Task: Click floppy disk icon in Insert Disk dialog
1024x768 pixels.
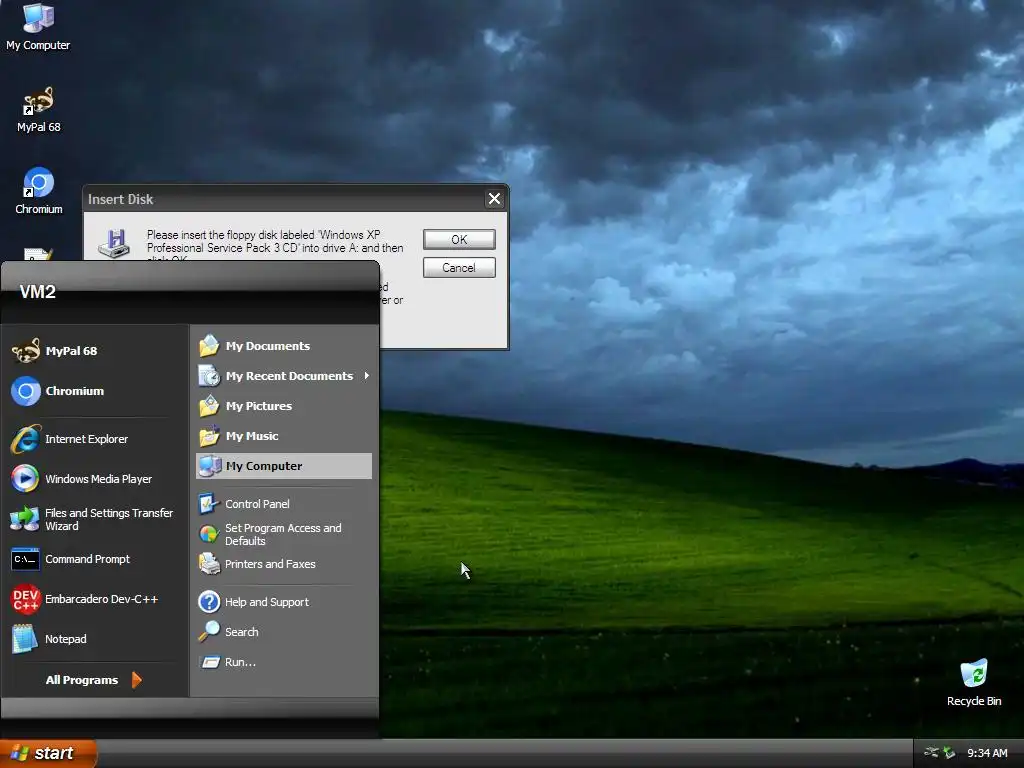Action: click(x=114, y=244)
